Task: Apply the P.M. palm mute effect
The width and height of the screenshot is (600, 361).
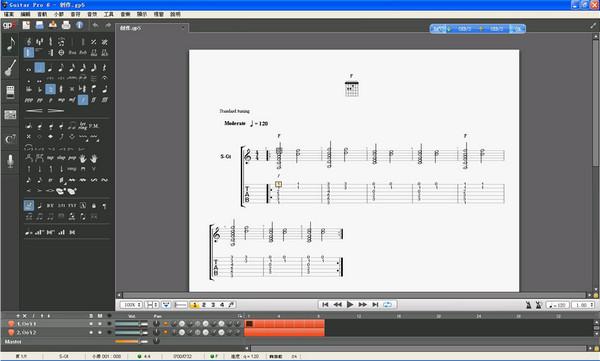Action: tap(94, 126)
